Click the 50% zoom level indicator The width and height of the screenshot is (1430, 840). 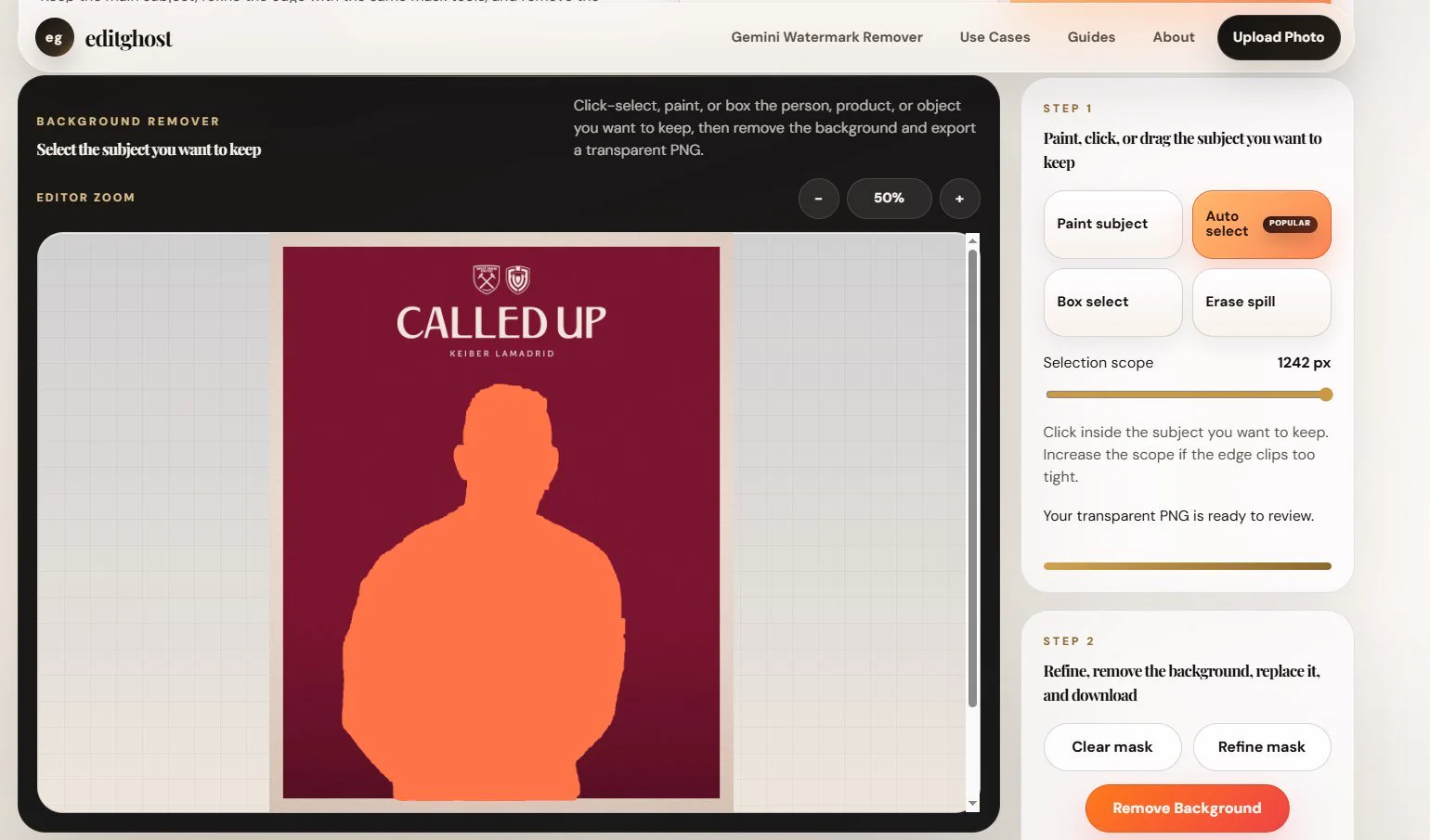pos(889,199)
